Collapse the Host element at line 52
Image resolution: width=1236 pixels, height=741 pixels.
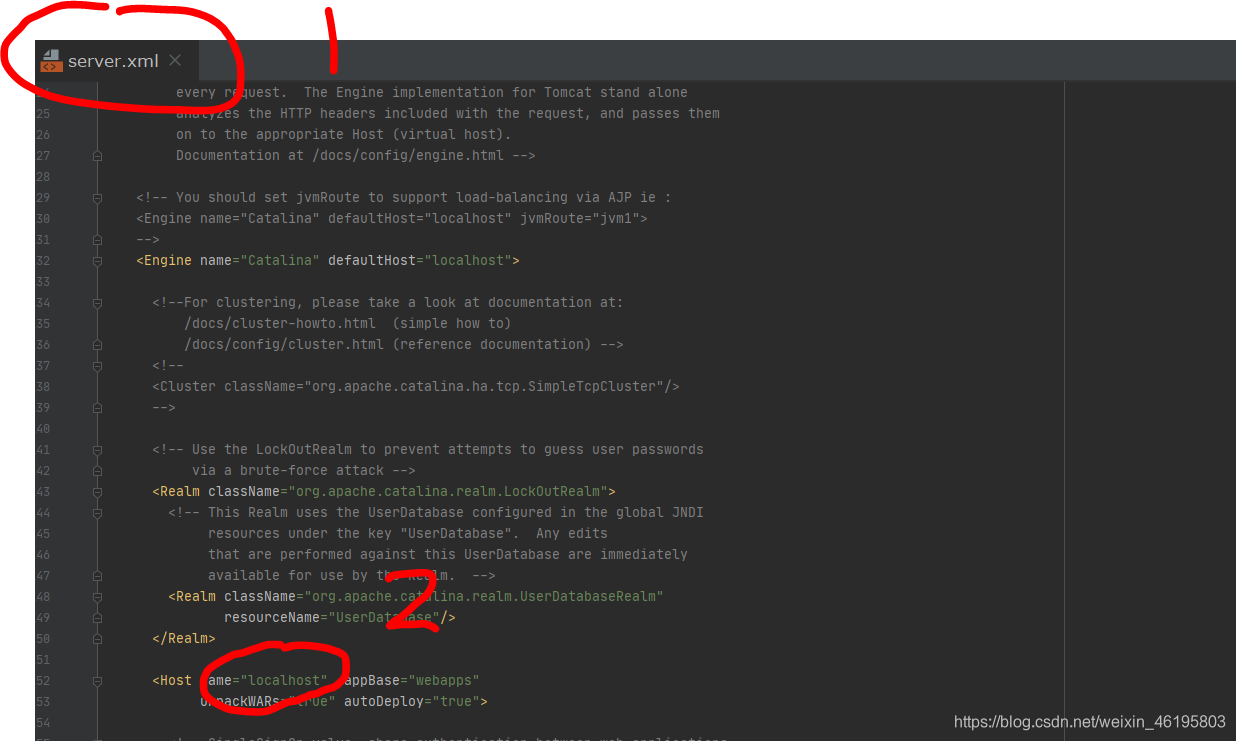click(x=97, y=680)
